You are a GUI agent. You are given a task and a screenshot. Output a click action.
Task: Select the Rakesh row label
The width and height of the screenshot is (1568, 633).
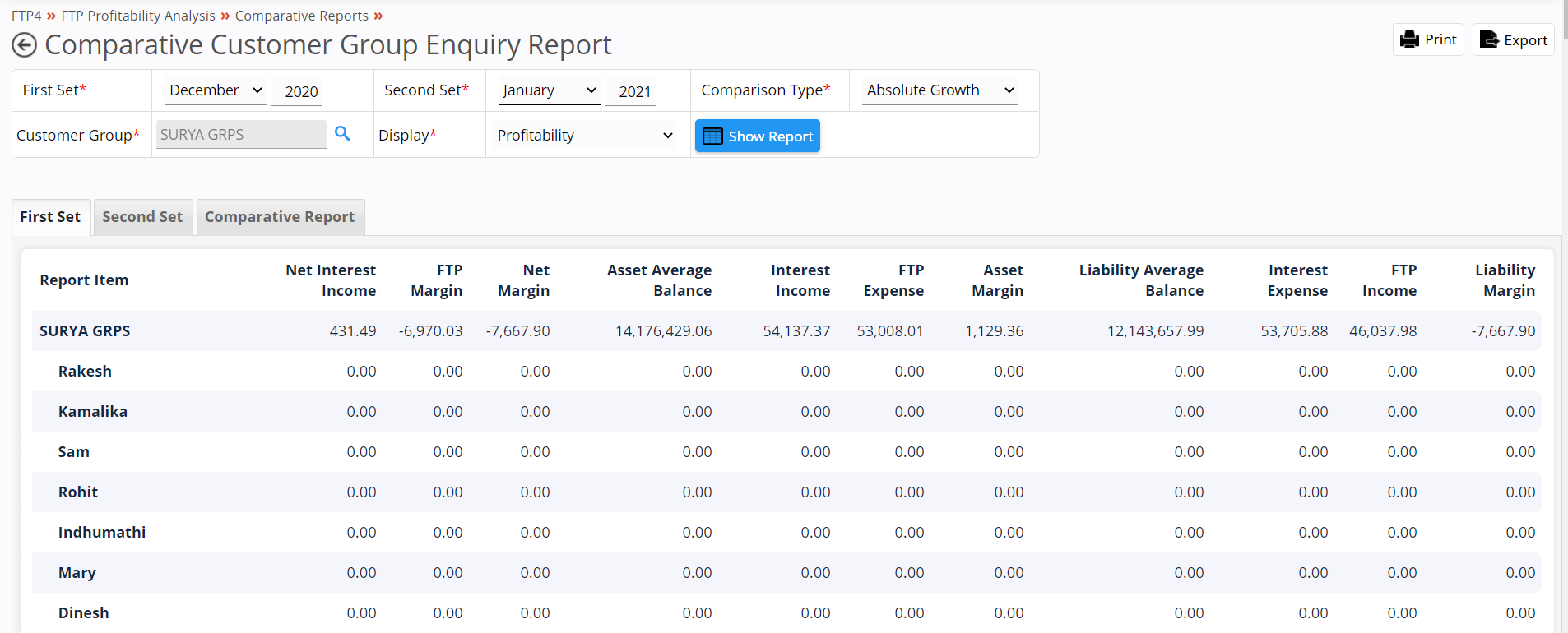85,372
